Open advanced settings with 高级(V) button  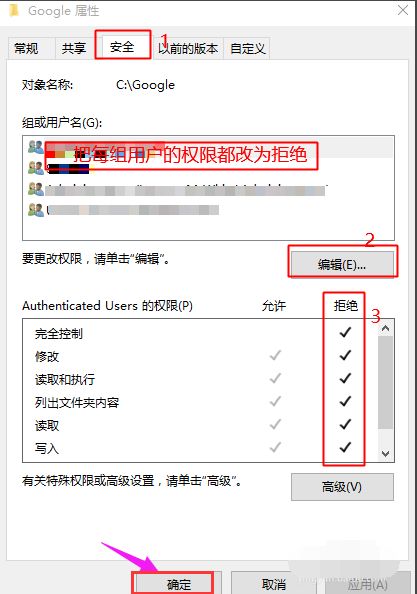[x=342, y=487]
